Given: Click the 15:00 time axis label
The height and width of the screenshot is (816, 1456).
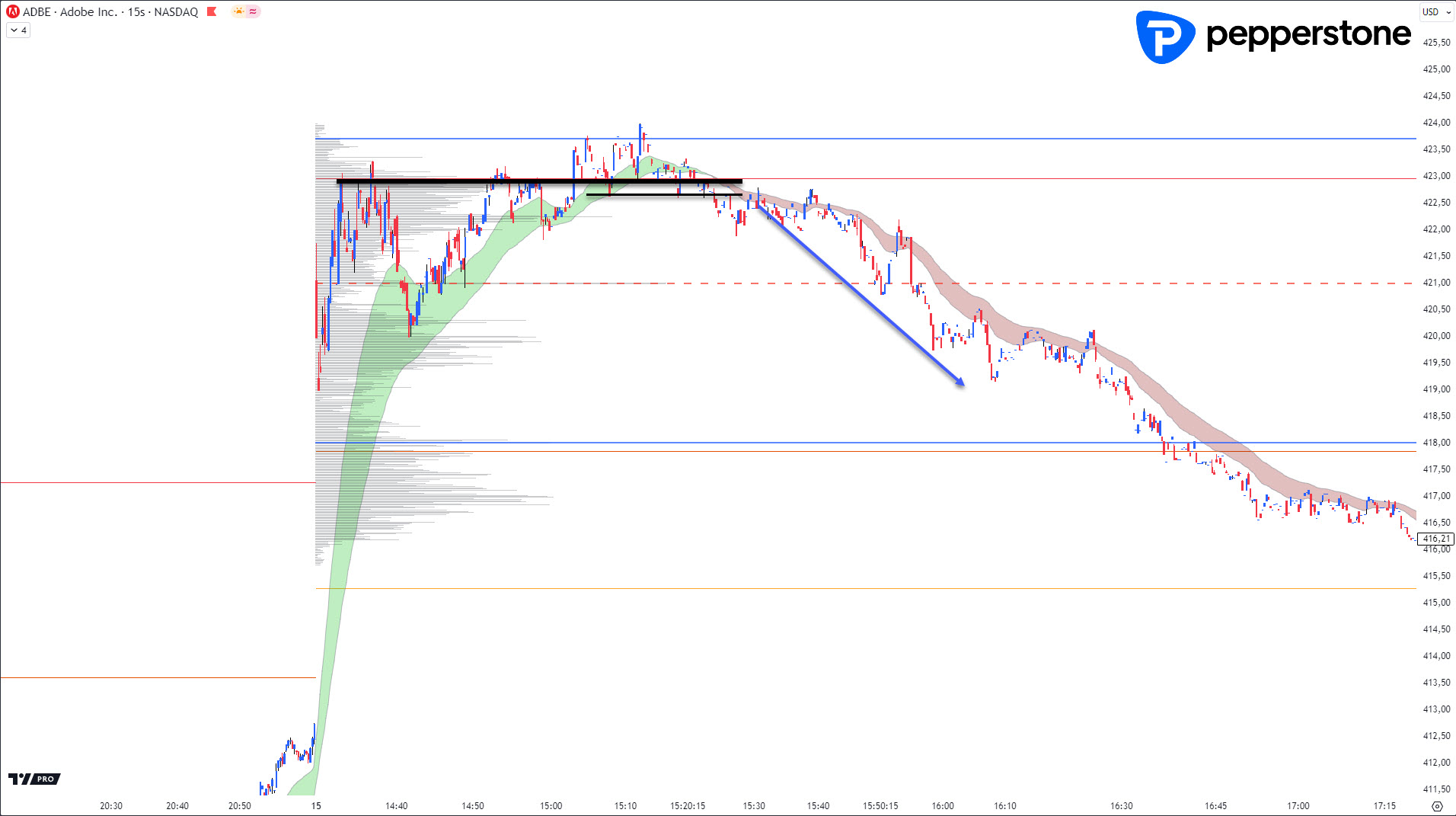Looking at the screenshot, I should (x=551, y=806).
